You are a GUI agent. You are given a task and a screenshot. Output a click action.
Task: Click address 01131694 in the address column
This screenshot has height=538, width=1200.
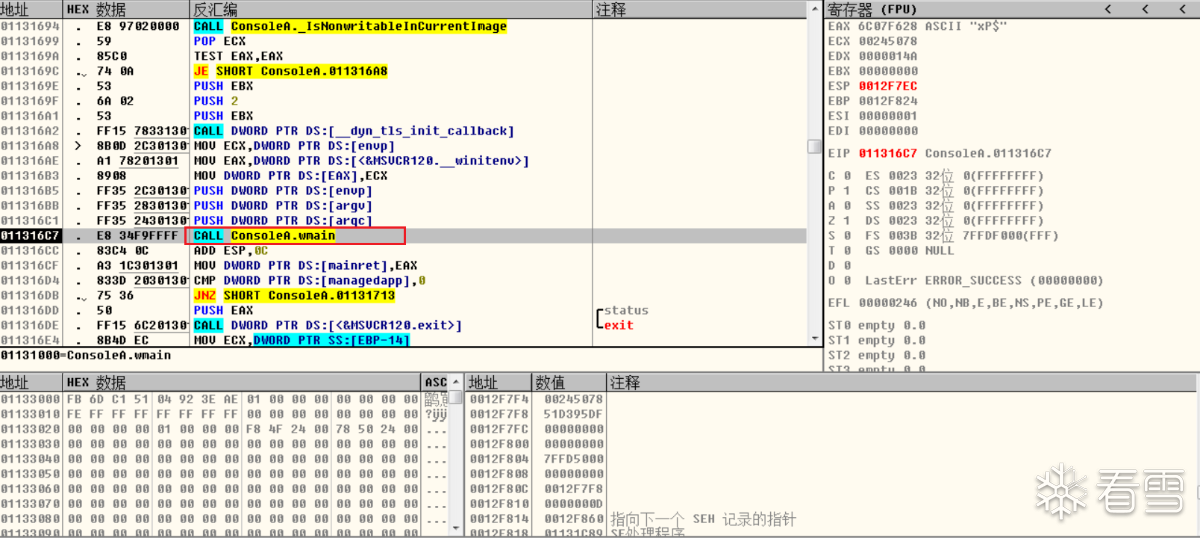pos(30,26)
